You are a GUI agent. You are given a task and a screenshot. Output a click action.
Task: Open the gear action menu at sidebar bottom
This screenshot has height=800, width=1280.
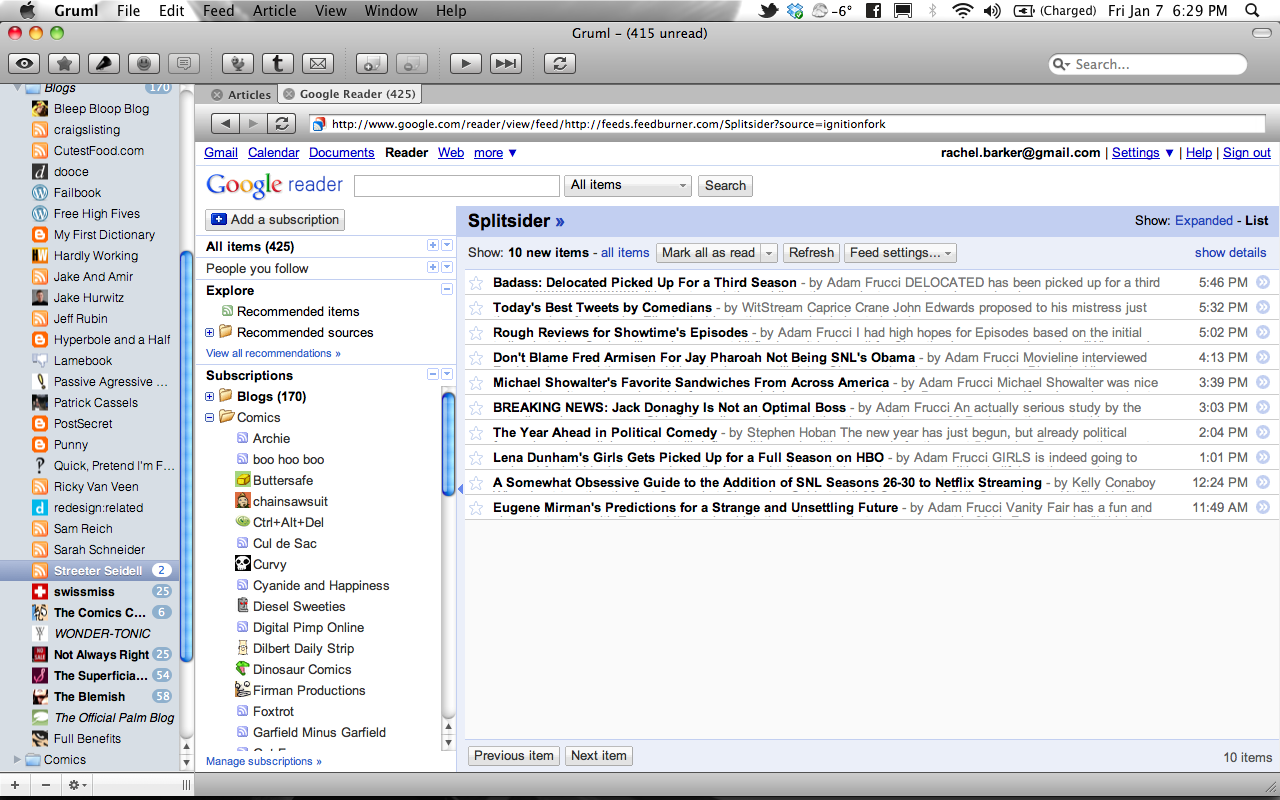coord(77,785)
